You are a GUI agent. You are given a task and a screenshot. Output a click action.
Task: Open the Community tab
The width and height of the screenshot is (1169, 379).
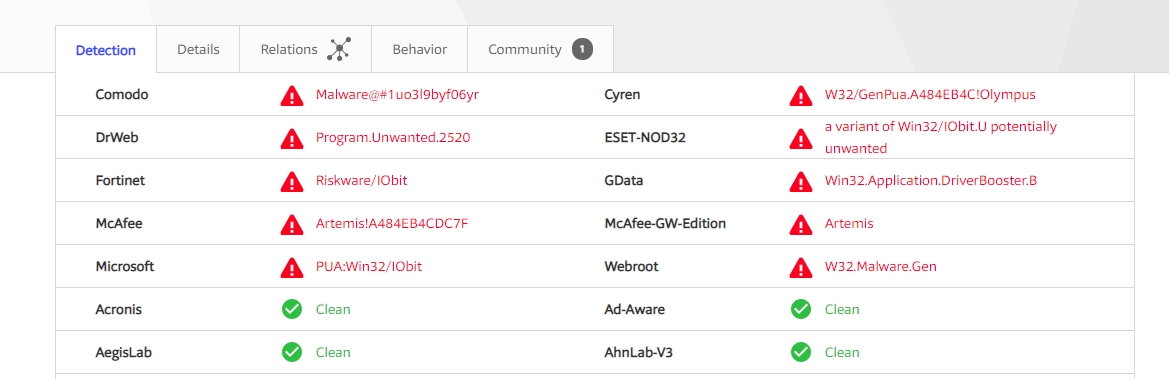541,49
